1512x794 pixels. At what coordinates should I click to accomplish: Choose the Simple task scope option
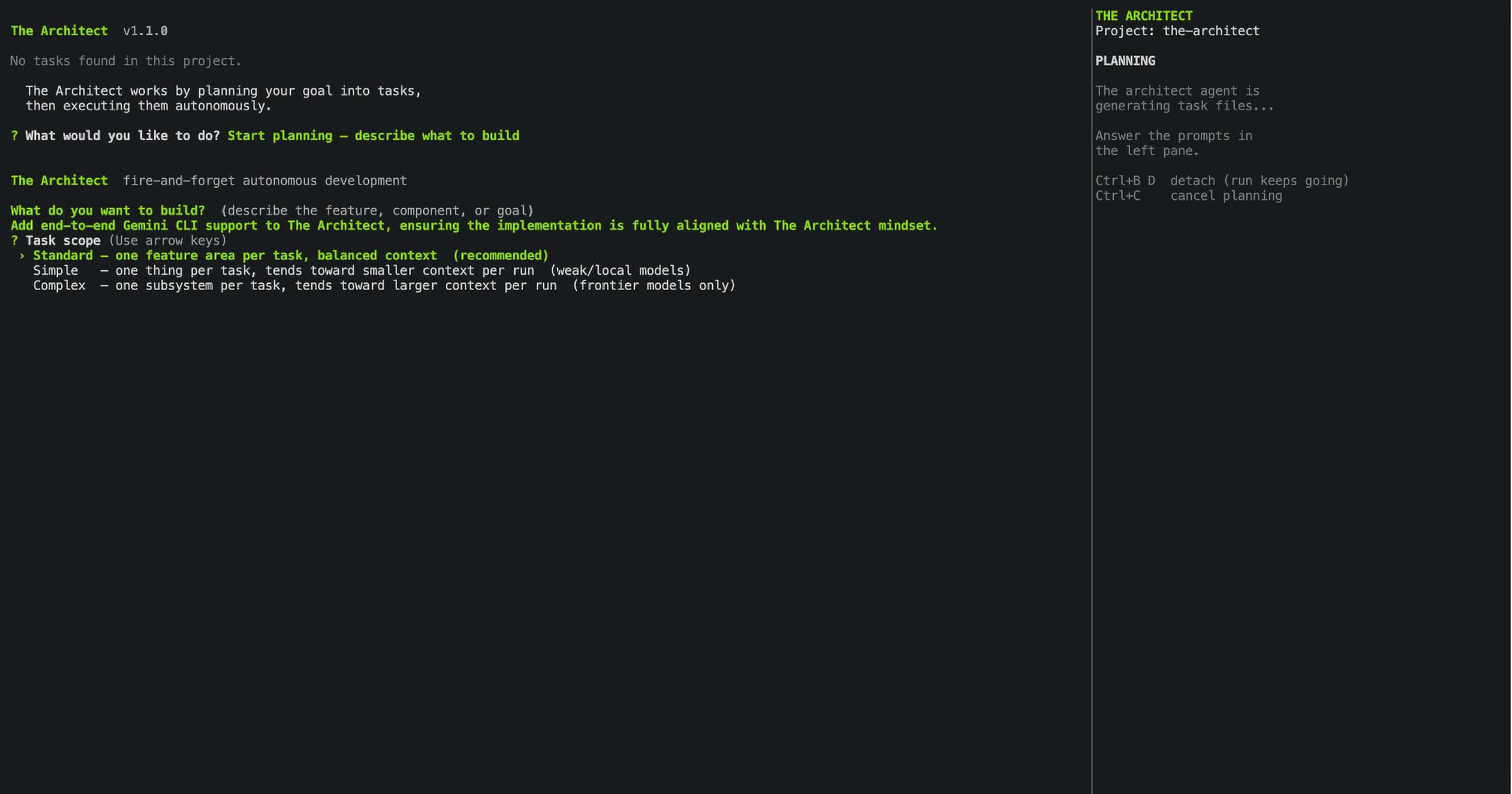(x=362, y=270)
